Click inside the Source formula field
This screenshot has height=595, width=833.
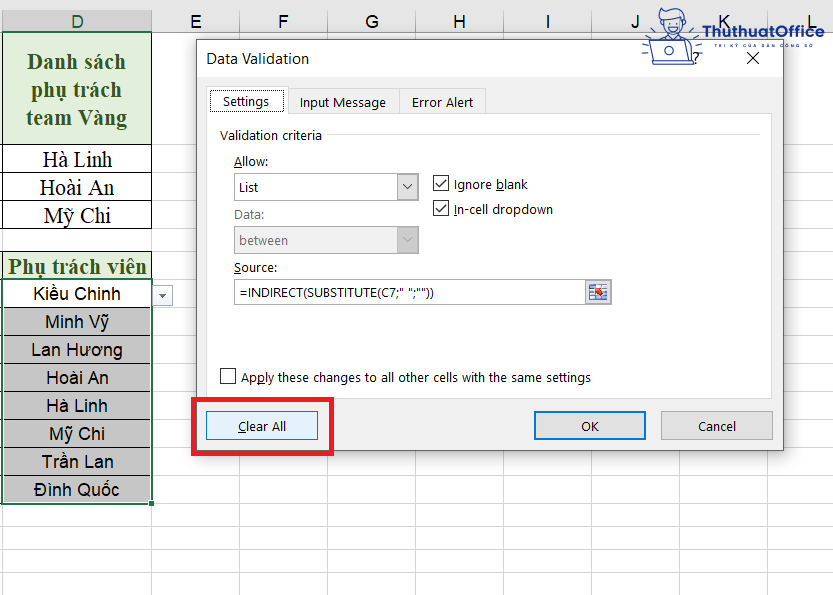400,292
